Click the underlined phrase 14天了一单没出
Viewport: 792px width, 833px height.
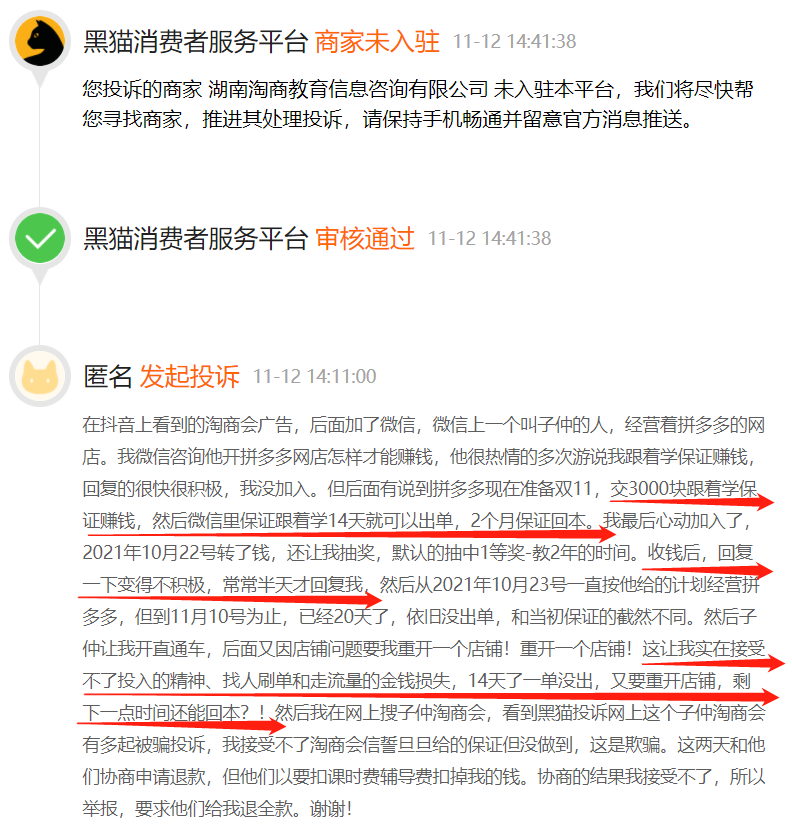click(x=530, y=681)
